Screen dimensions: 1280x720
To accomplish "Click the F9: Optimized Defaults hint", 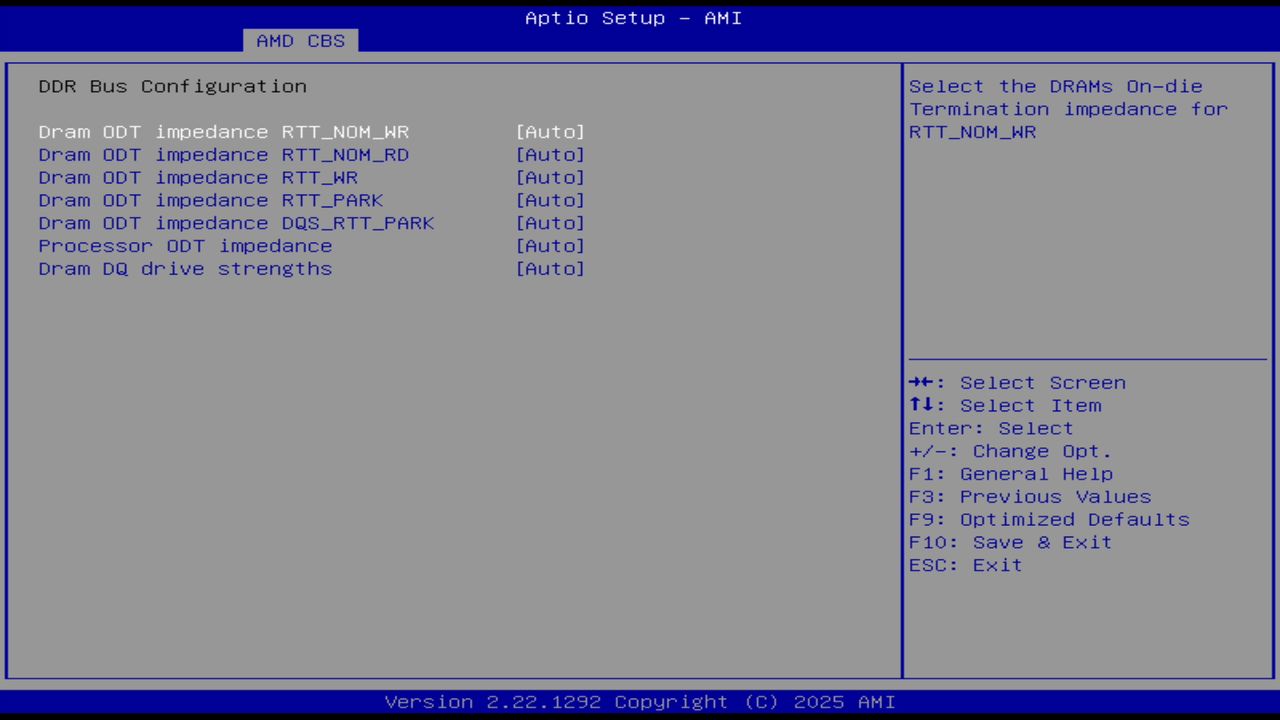I will point(1049,520).
